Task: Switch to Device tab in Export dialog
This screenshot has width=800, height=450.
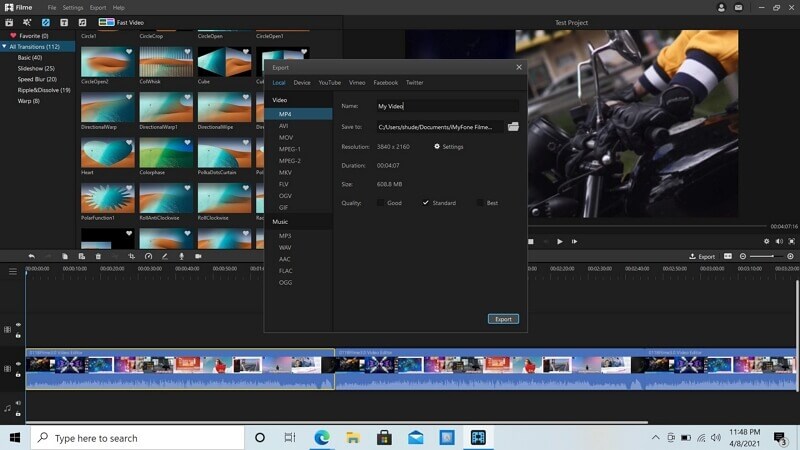Action: 302,82
